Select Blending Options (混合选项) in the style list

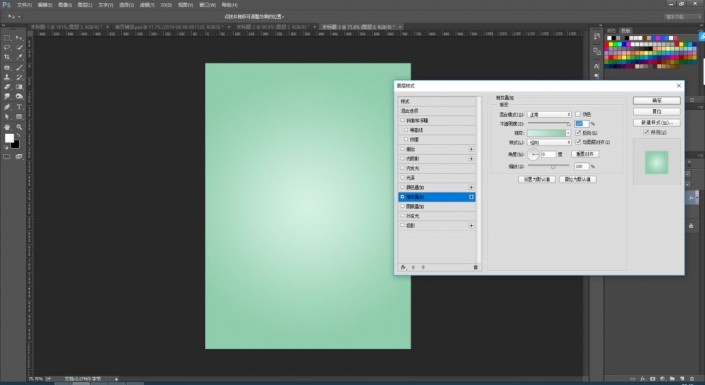click(x=437, y=111)
